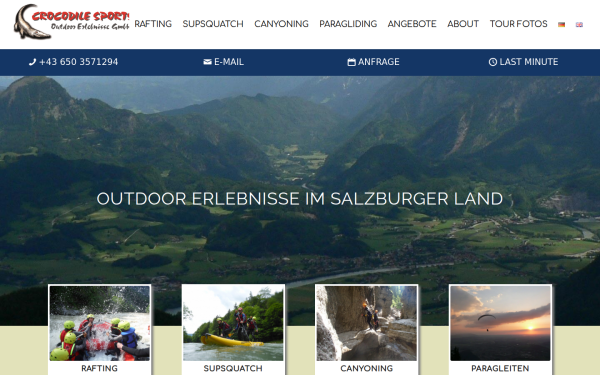Click the PARAGLEITEN card label
600x375 pixels.
[500, 368]
